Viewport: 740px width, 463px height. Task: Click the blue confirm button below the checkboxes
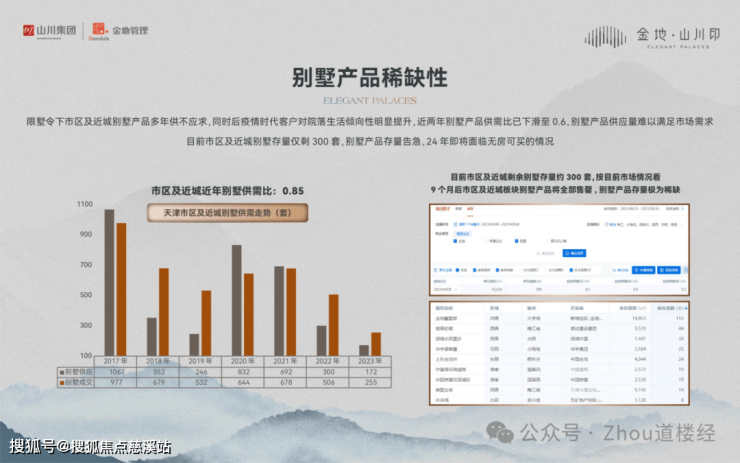[x=574, y=253]
